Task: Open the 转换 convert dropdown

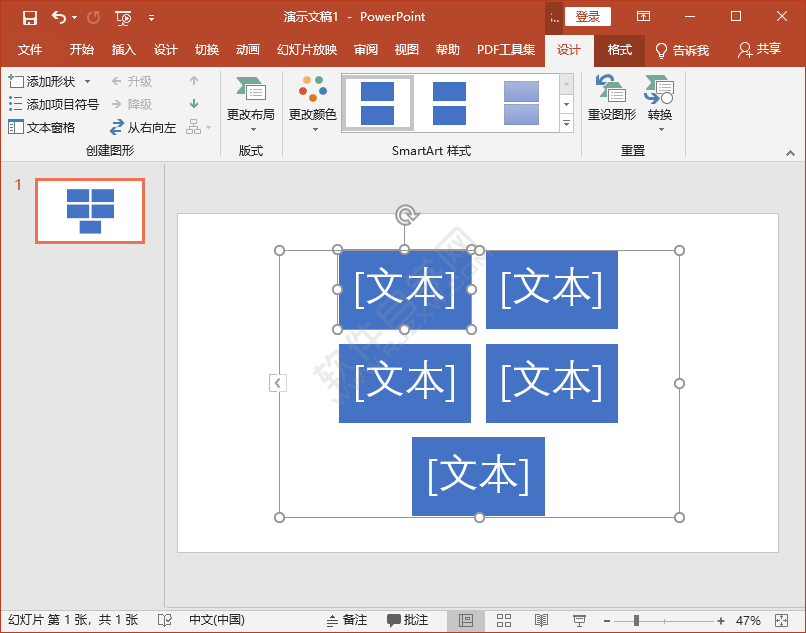Action: pos(660,104)
